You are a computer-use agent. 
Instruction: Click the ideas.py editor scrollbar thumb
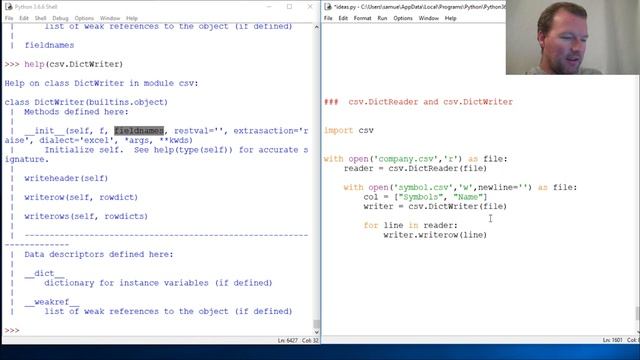tap(637, 313)
